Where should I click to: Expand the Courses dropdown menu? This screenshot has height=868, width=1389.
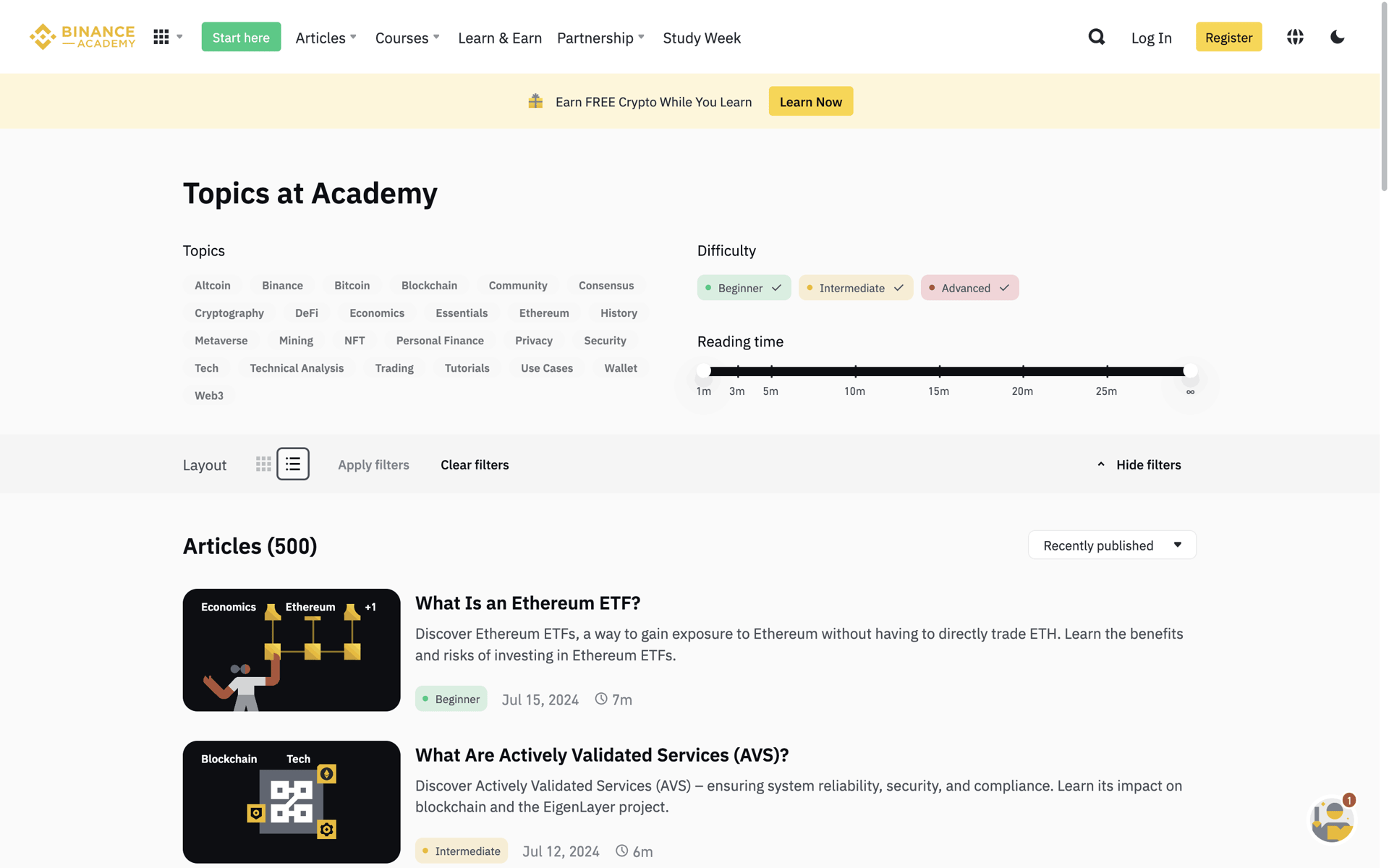pos(407,38)
